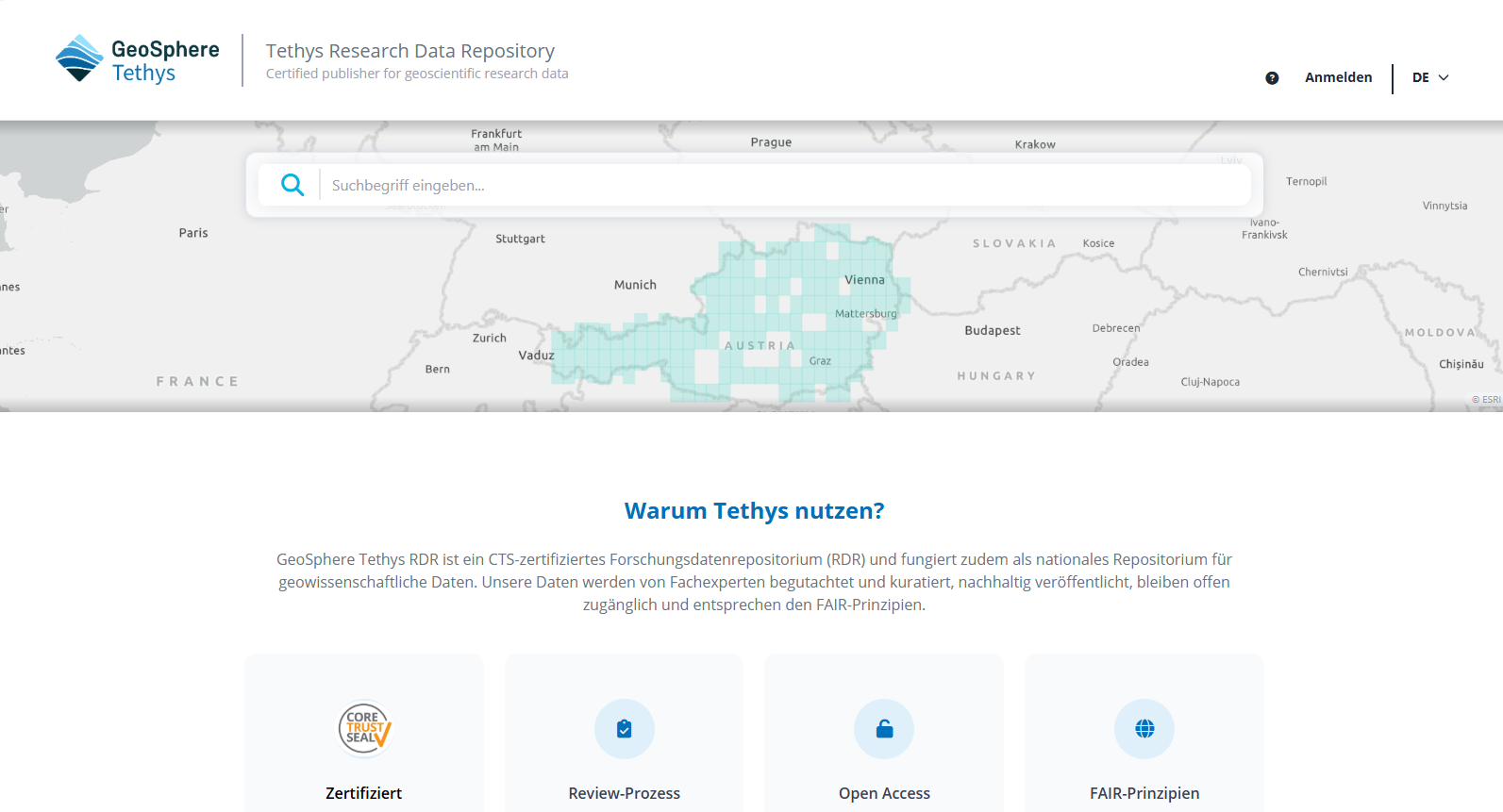Click the Mattersburg label on the map
The height and width of the screenshot is (812, 1503).
(x=866, y=313)
